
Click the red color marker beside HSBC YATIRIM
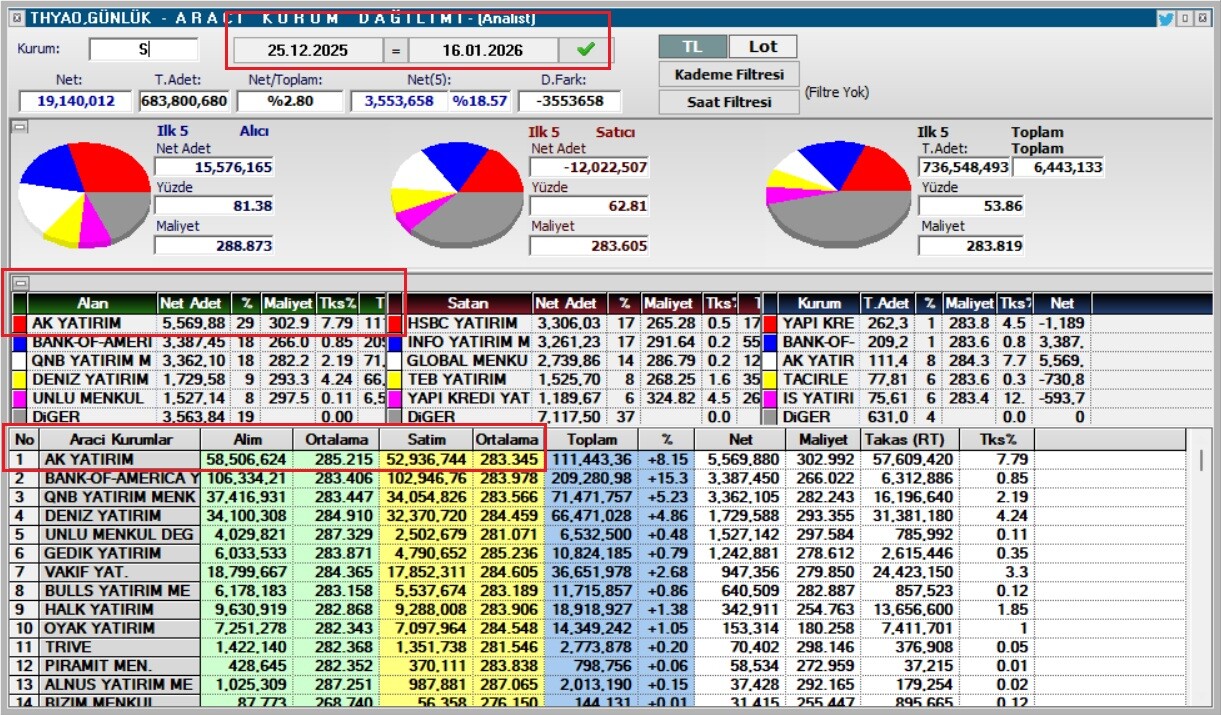(x=394, y=324)
